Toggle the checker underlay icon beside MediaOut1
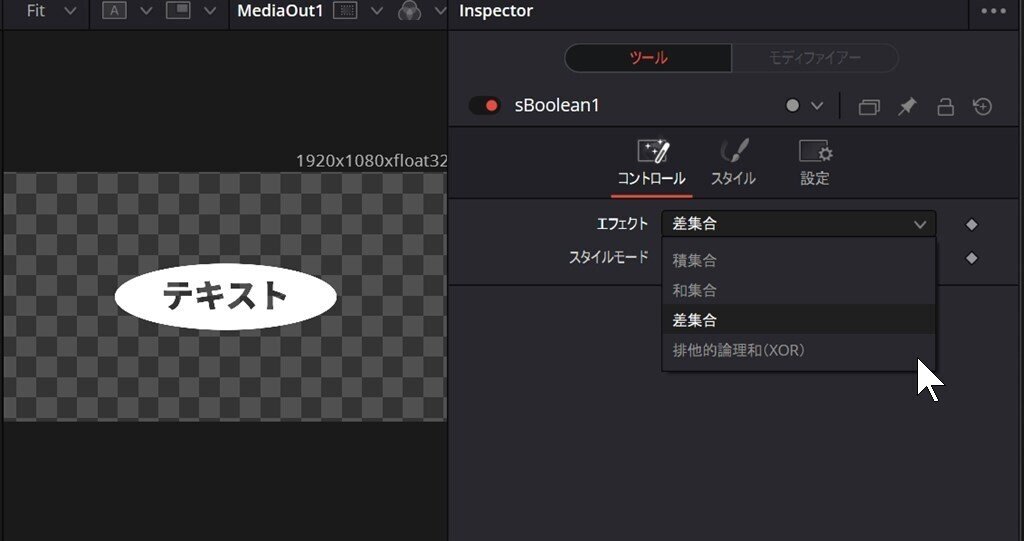 (x=345, y=11)
